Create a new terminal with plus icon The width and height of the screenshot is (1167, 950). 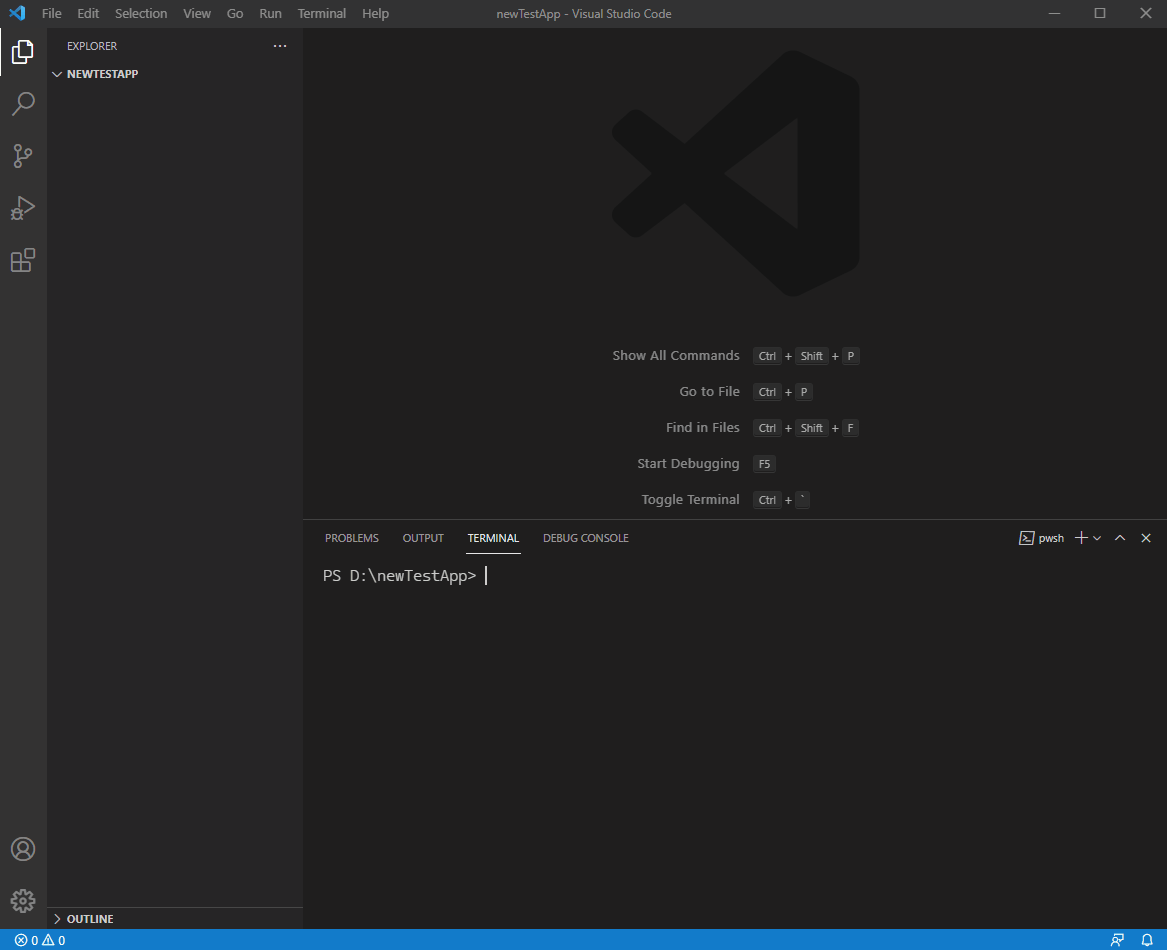pyautogui.click(x=1081, y=538)
